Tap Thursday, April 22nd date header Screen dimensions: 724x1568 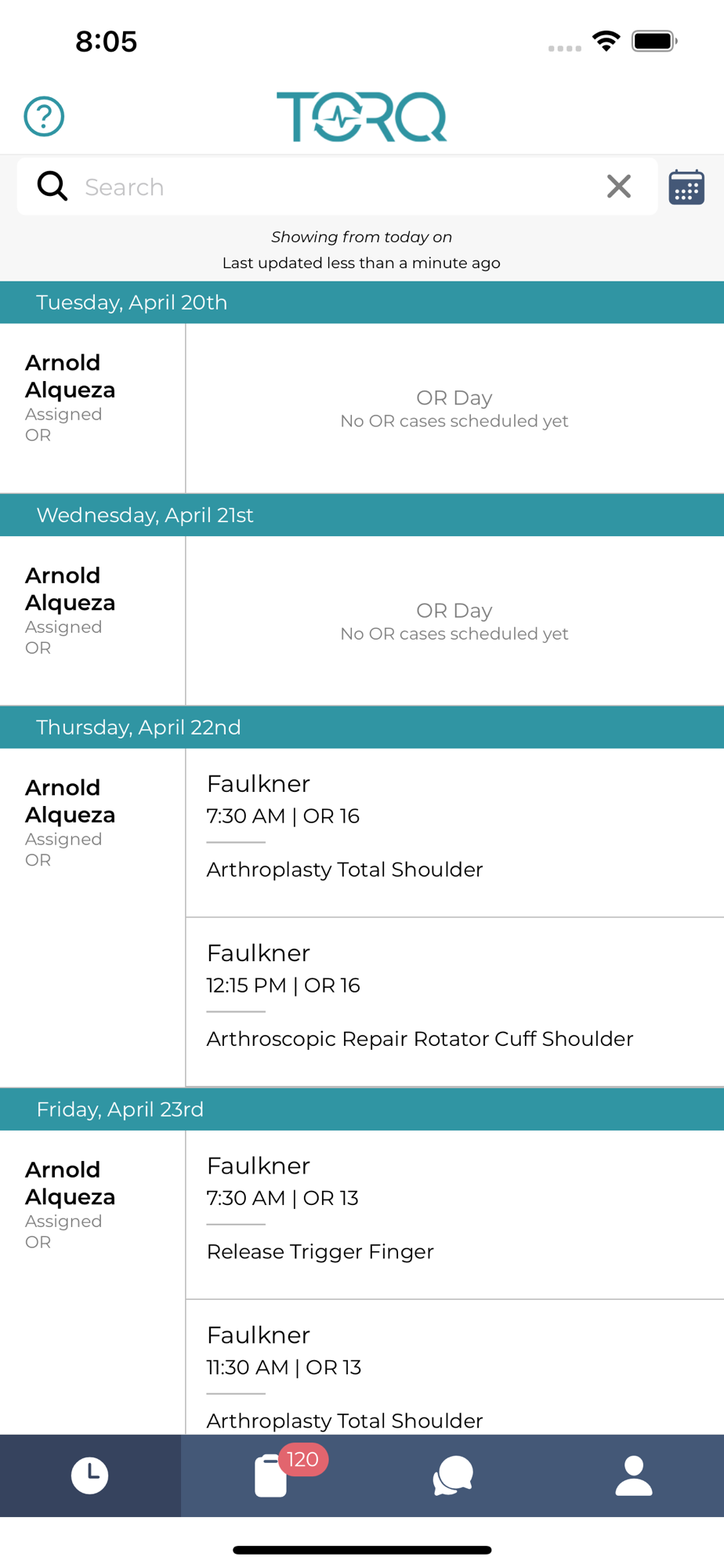tap(362, 728)
